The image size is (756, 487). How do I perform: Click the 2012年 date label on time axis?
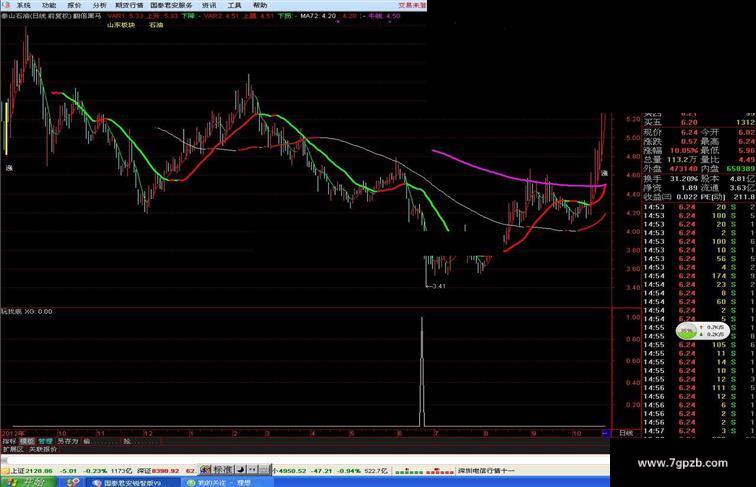(13, 433)
